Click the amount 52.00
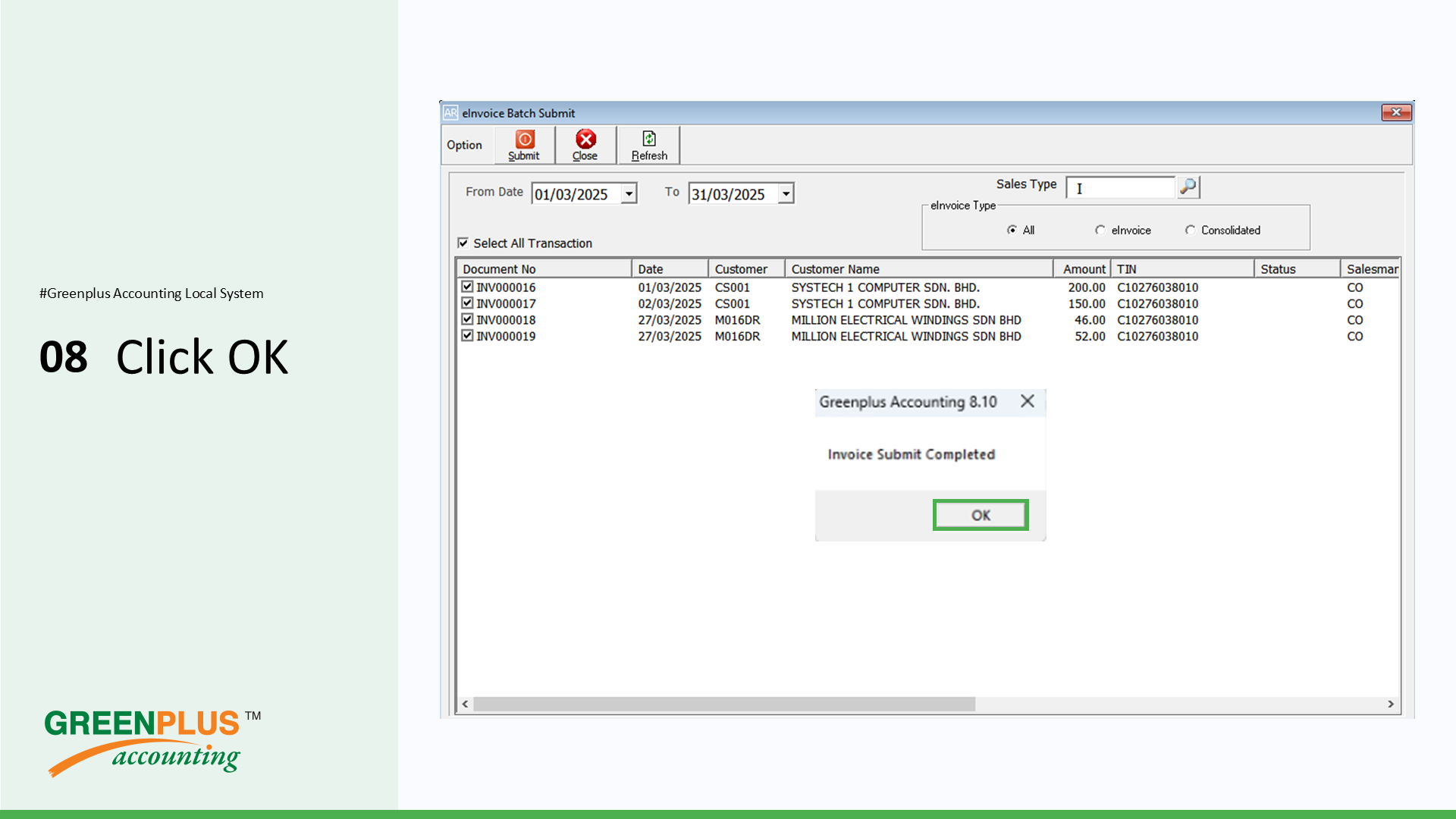 (x=1090, y=336)
